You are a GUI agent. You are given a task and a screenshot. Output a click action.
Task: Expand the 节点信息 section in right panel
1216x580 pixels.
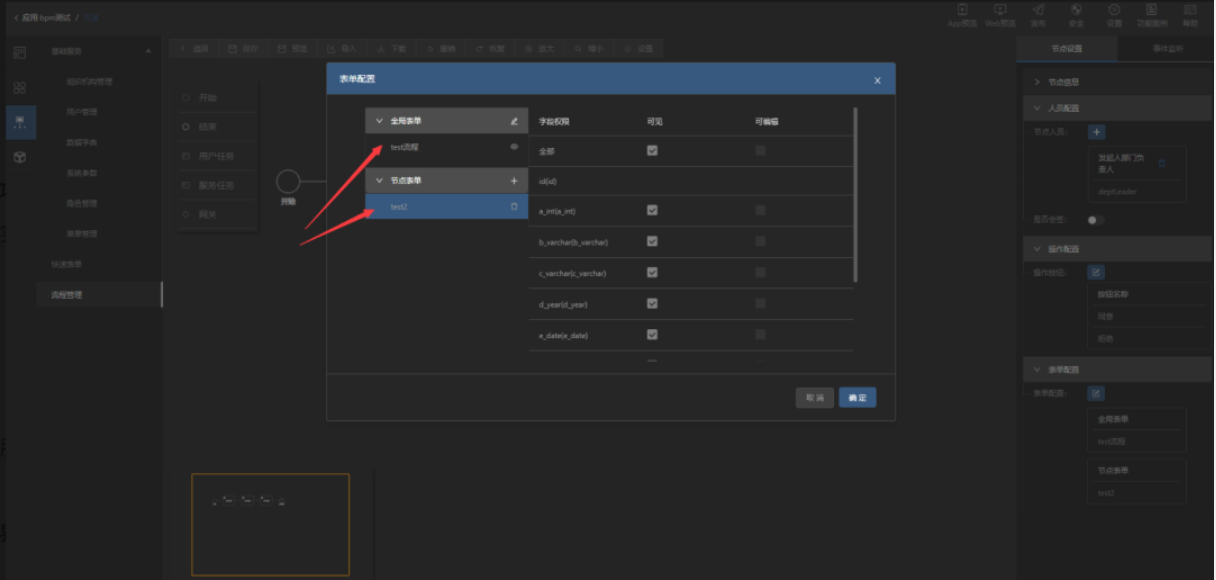(x=1037, y=82)
